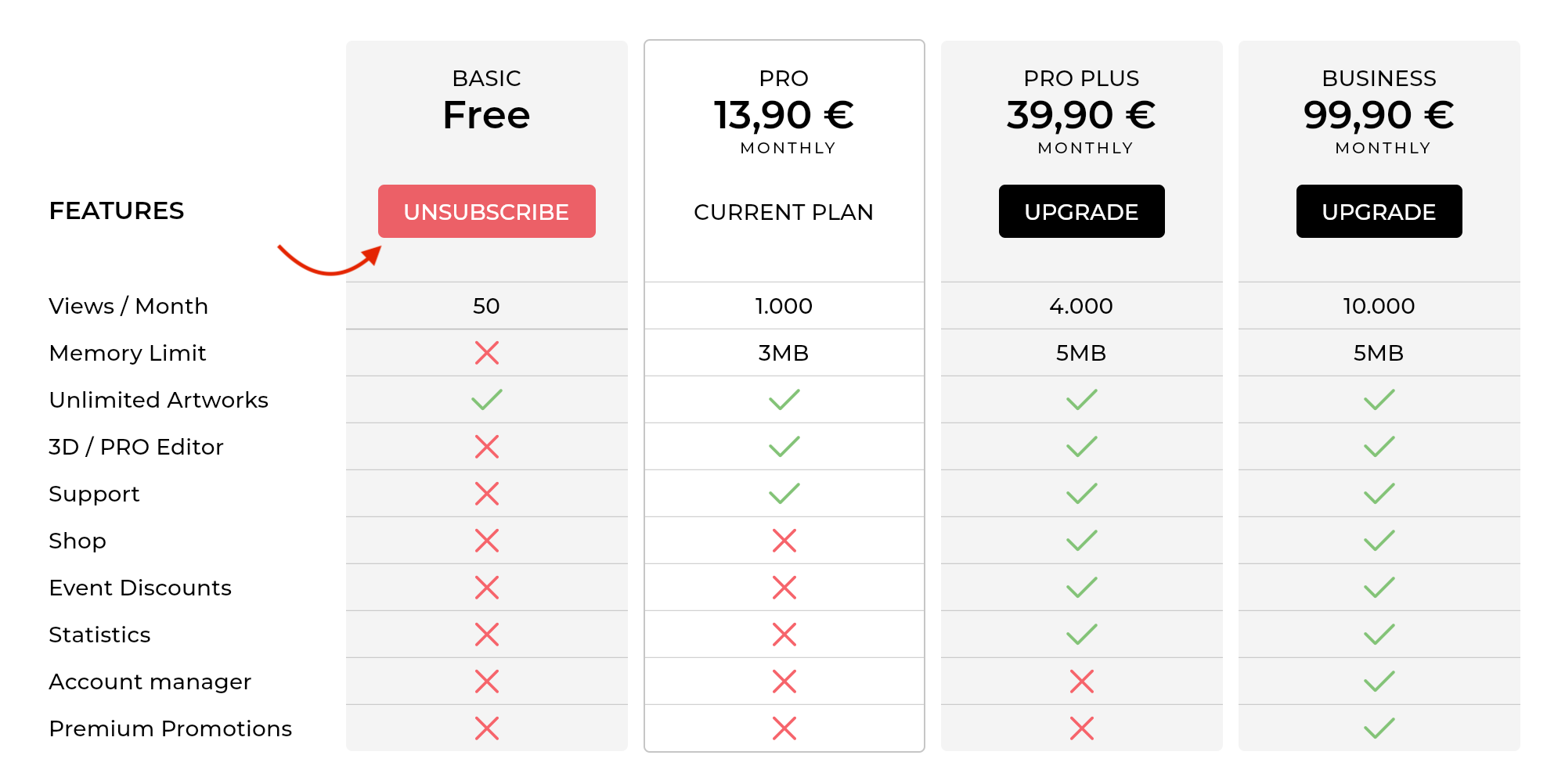This screenshot has width=1547, height=784.
Task: Click Basic plan's Premium Promotions cross
Action: pos(487,728)
